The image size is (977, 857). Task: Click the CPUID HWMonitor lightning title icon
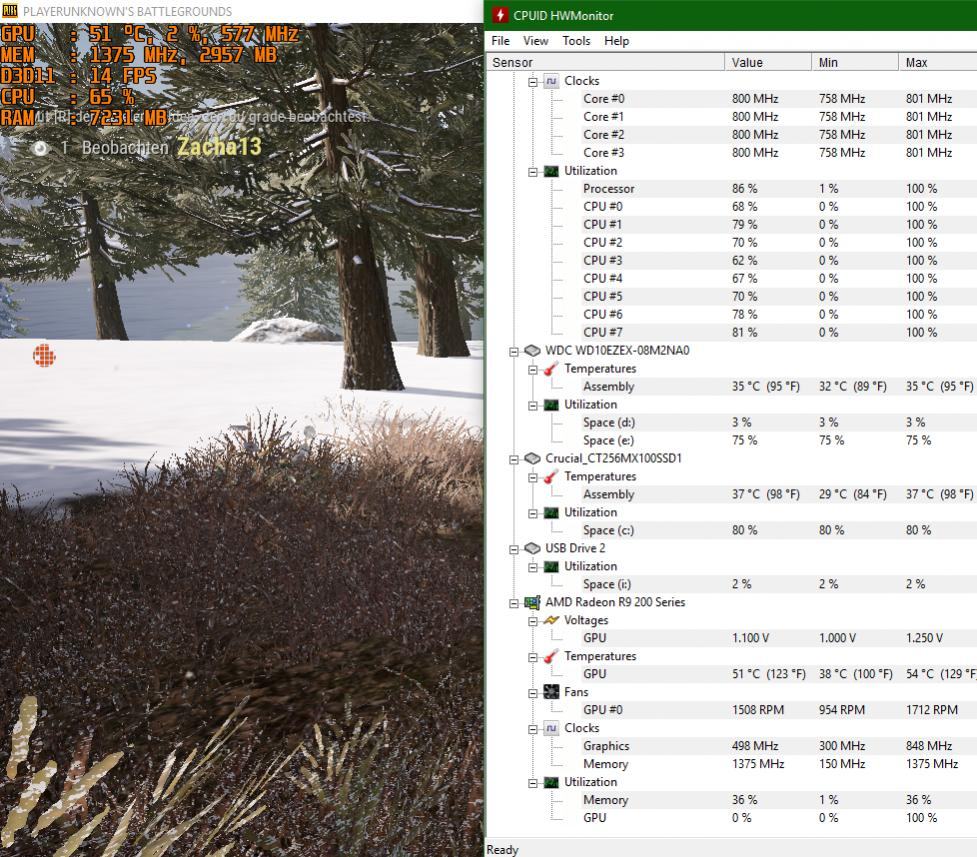coord(500,15)
